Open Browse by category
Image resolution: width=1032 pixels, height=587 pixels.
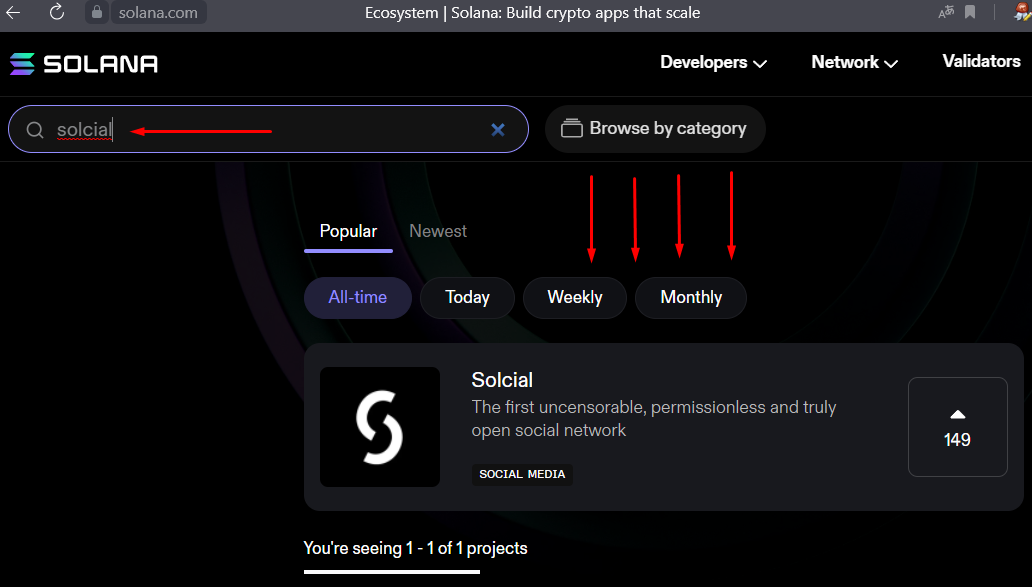655,129
